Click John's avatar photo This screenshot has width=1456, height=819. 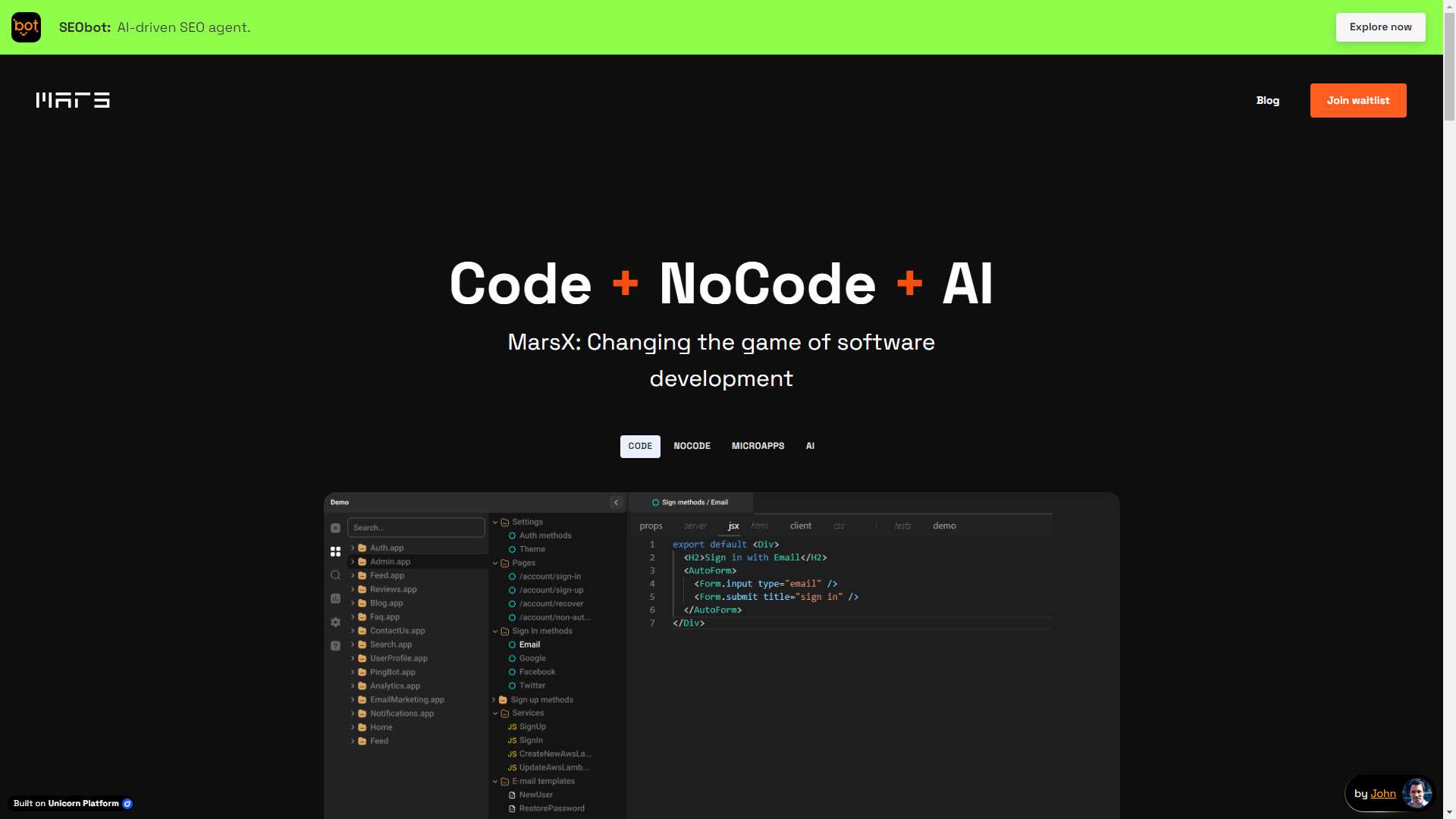pyautogui.click(x=1417, y=793)
